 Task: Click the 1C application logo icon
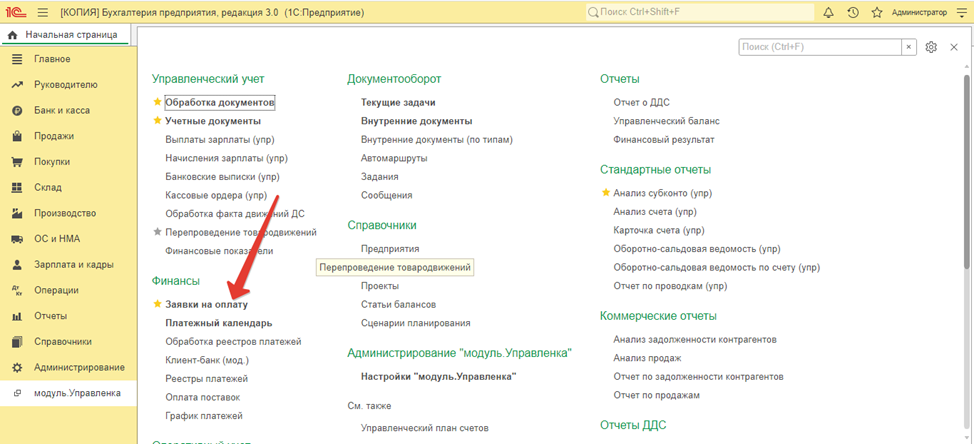(x=16, y=12)
